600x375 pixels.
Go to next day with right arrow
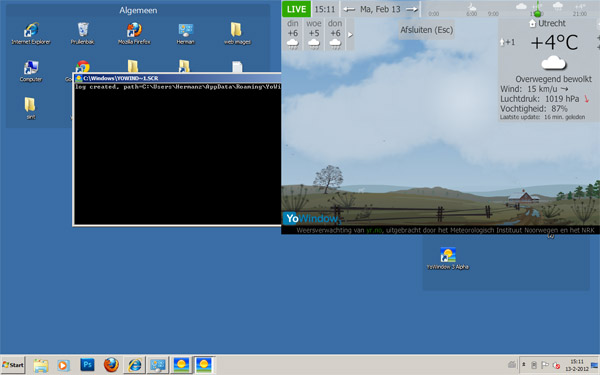tap(412, 9)
